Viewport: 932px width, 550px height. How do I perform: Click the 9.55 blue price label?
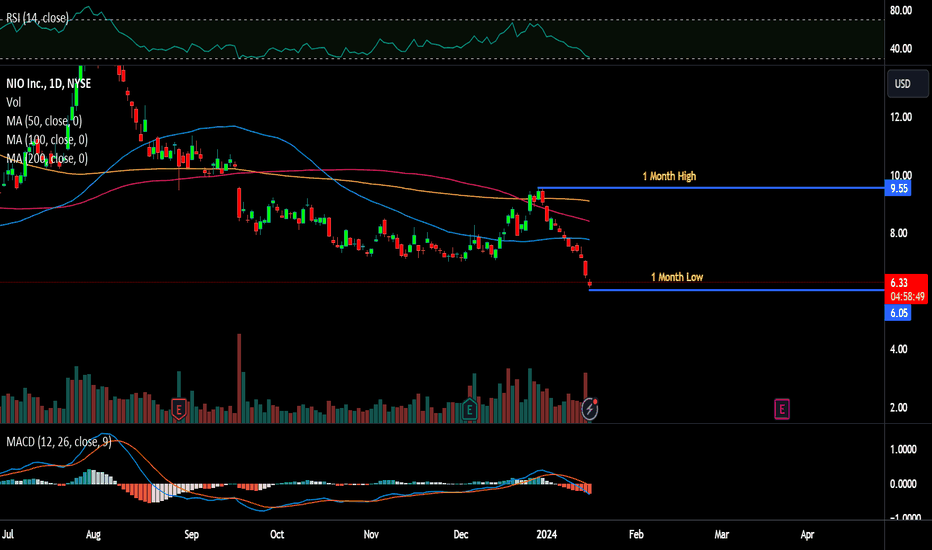(898, 188)
